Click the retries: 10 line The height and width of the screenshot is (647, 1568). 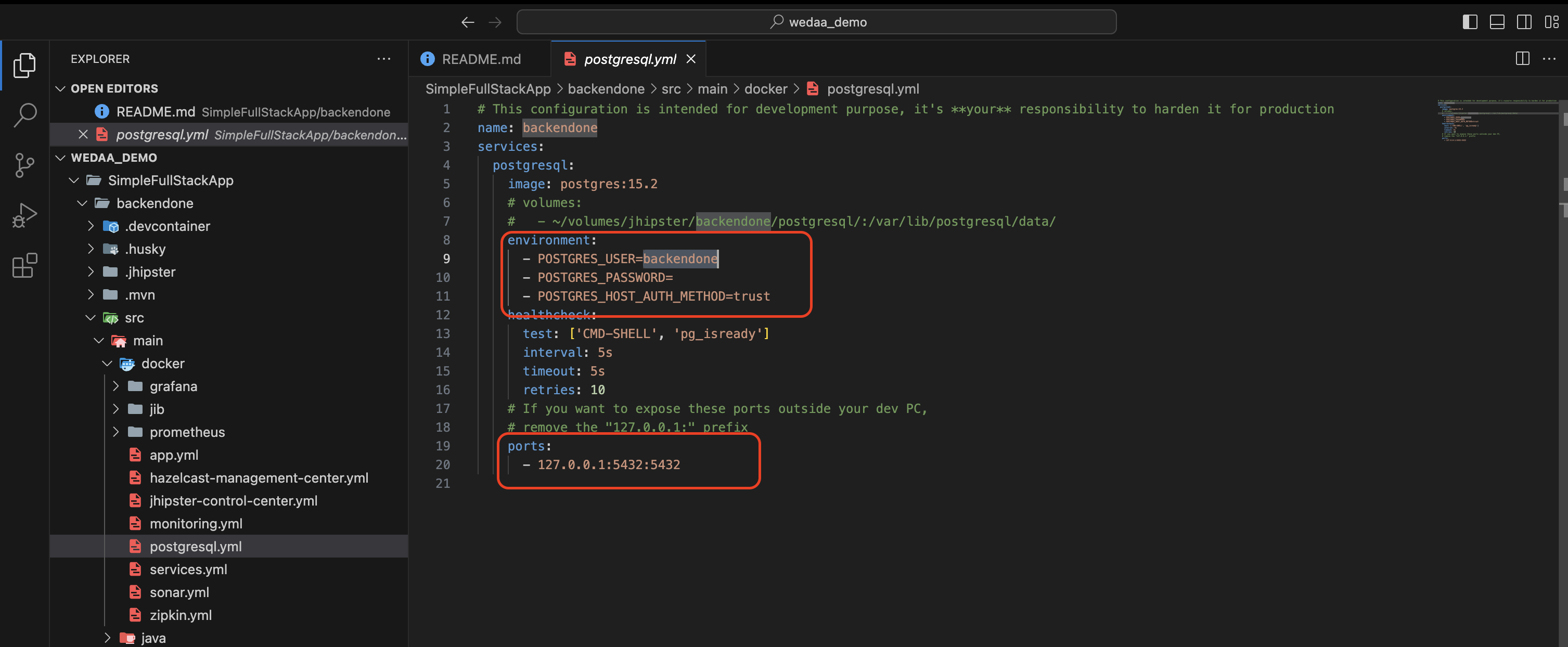tap(563, 390)
